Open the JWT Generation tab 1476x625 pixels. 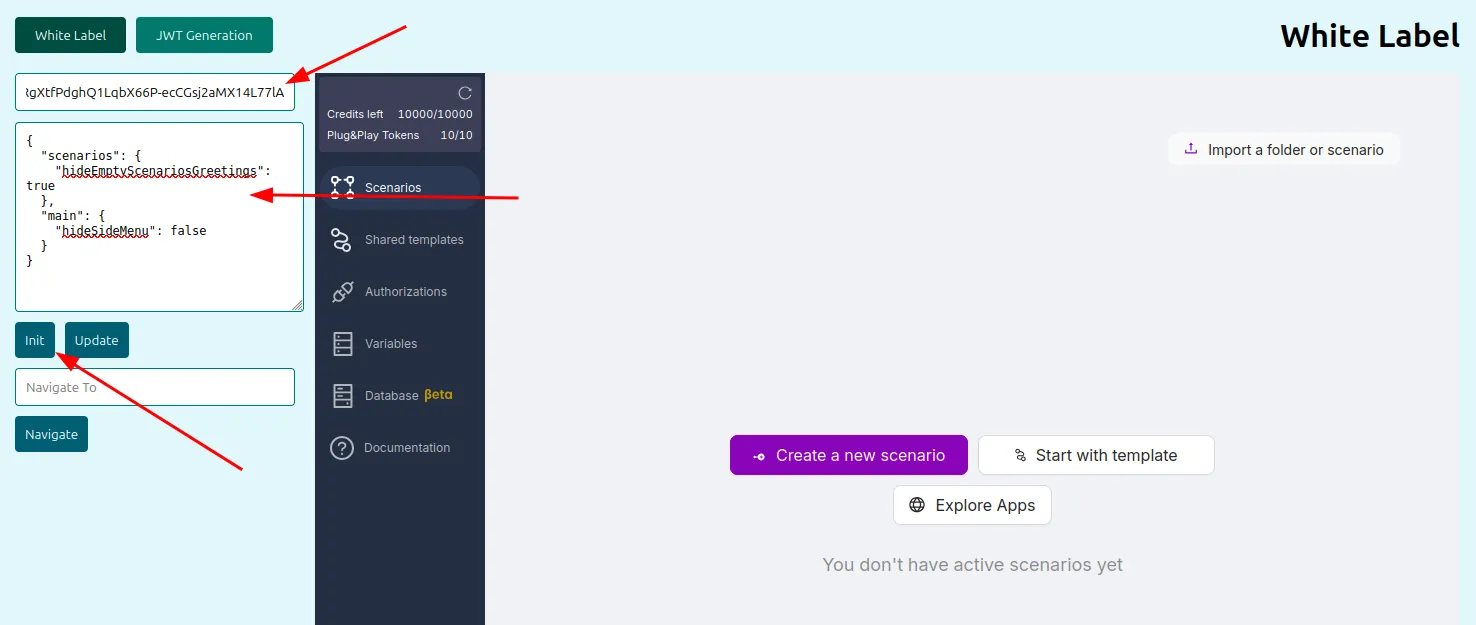click(204, 35)
